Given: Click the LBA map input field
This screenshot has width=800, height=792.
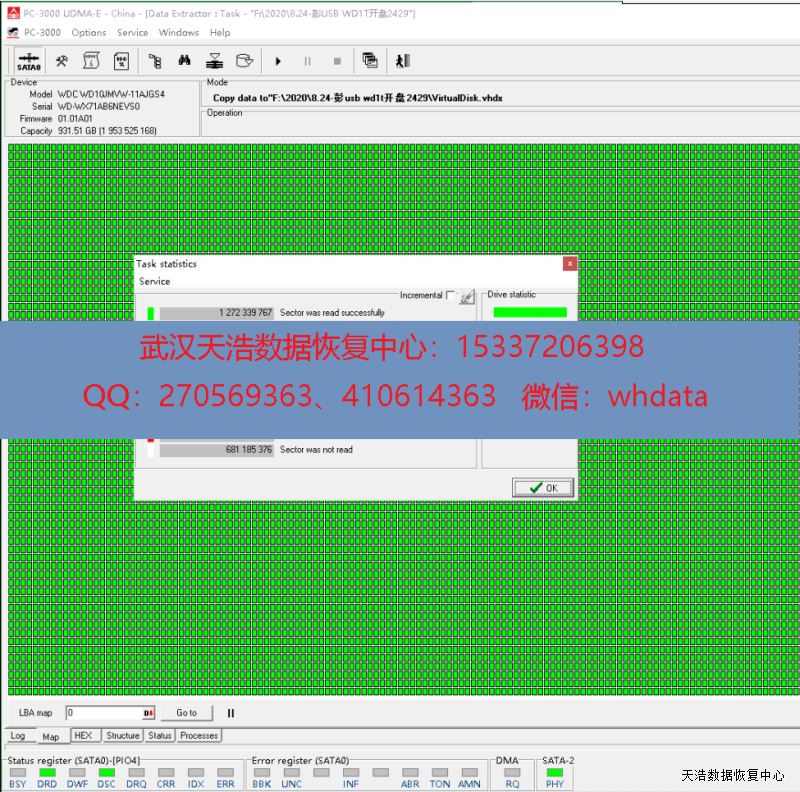Looking at the screenshot, I should click(104, 713).
